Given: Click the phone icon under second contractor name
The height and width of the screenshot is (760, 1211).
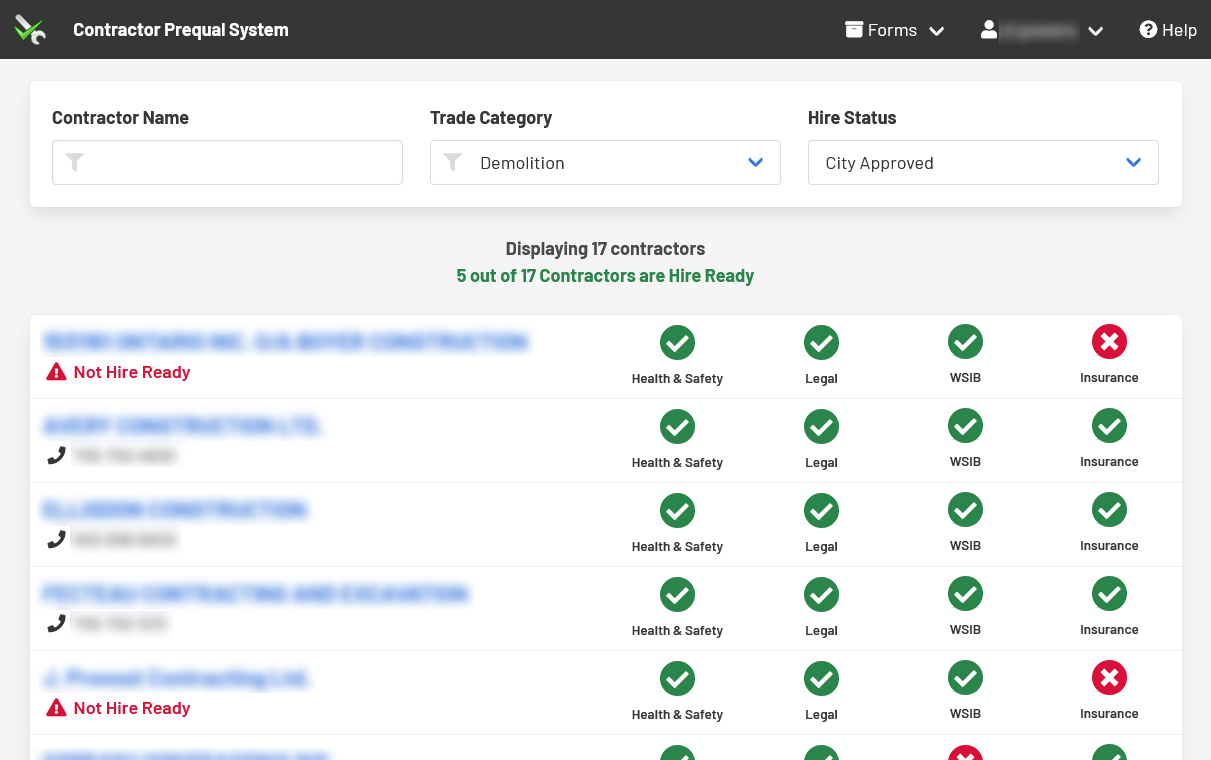Looking at the screenshot, I should pyautogui.click(x=57, y=456).
